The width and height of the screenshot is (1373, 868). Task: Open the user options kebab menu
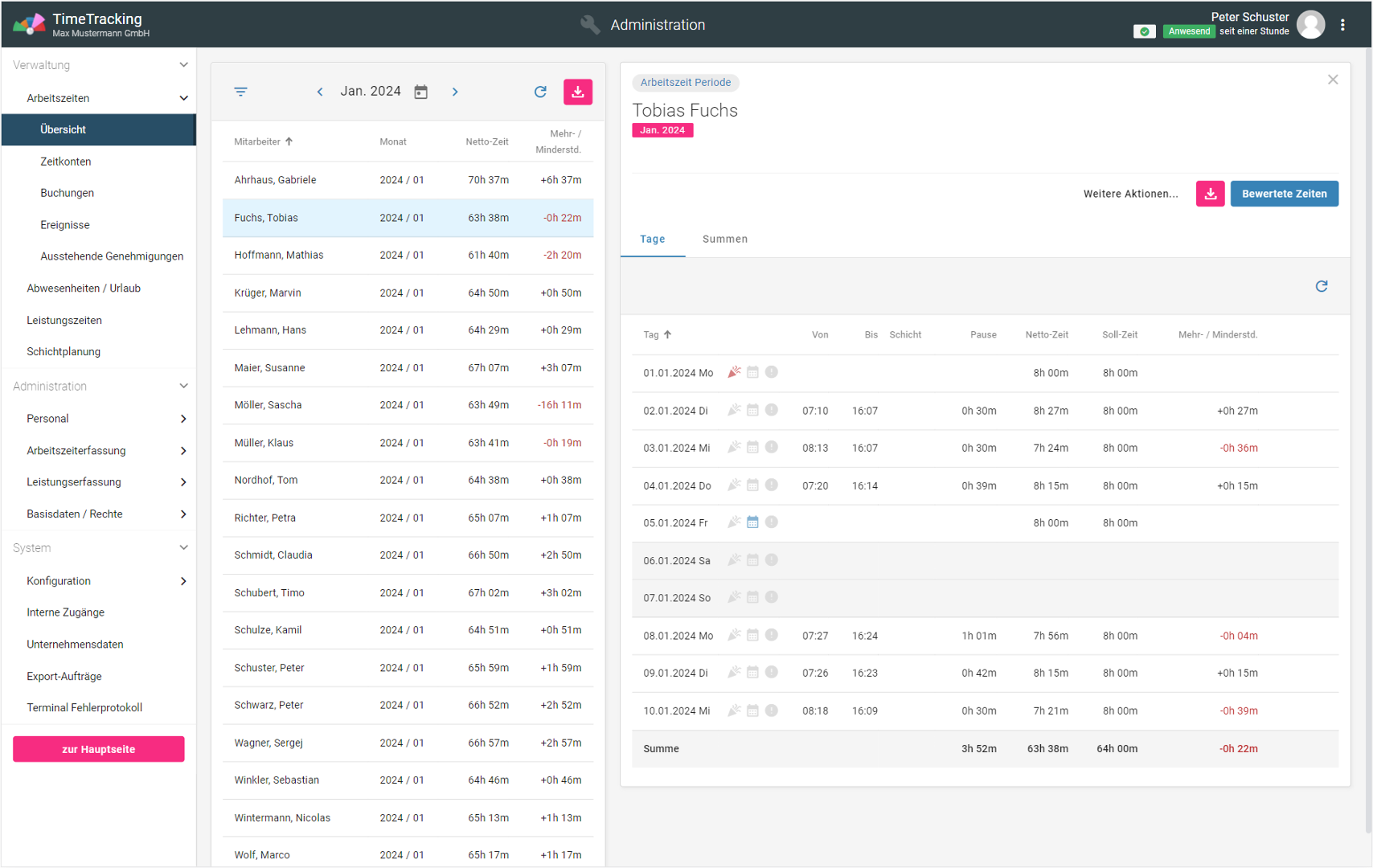pos(1342,25)
